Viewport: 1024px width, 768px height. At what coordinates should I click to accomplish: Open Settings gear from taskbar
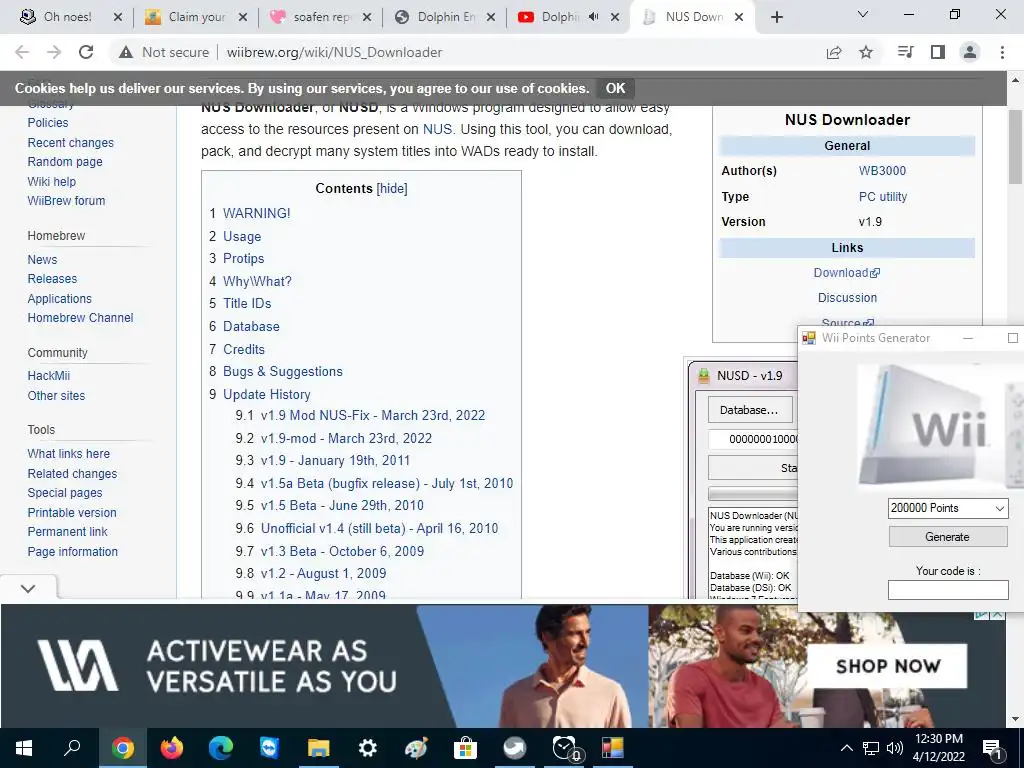point(368,748)
